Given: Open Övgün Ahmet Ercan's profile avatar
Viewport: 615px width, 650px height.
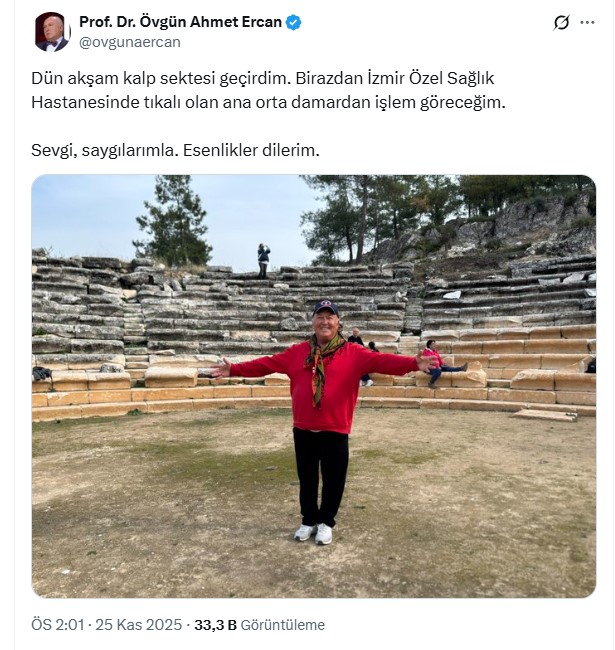Looking at the screenshot, I should [52, 32].
